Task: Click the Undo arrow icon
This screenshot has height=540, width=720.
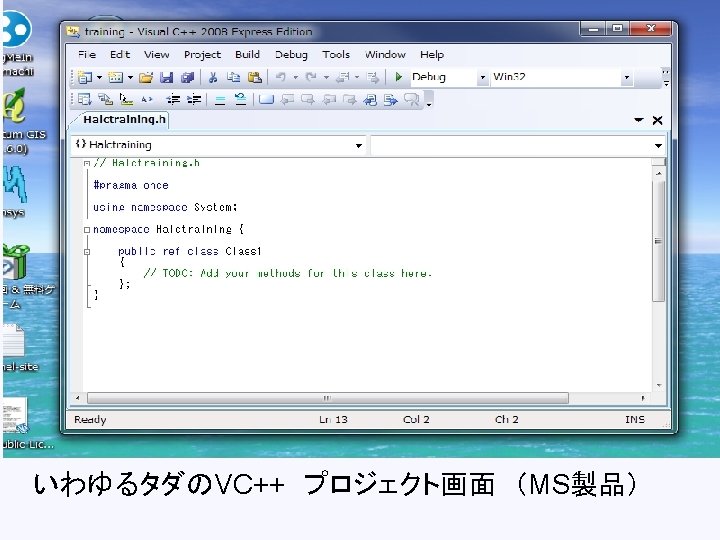Action: 281,77
